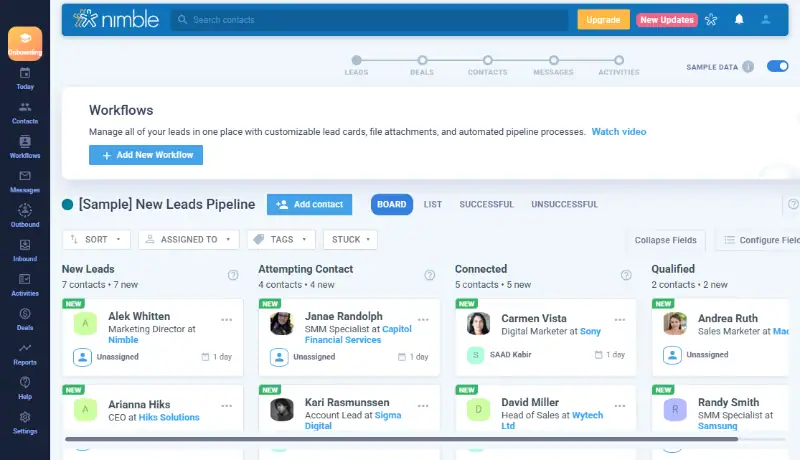The height and width of the screenshot is (460, 800).
Task: Open the Watch video link
Action: point(619,132)
